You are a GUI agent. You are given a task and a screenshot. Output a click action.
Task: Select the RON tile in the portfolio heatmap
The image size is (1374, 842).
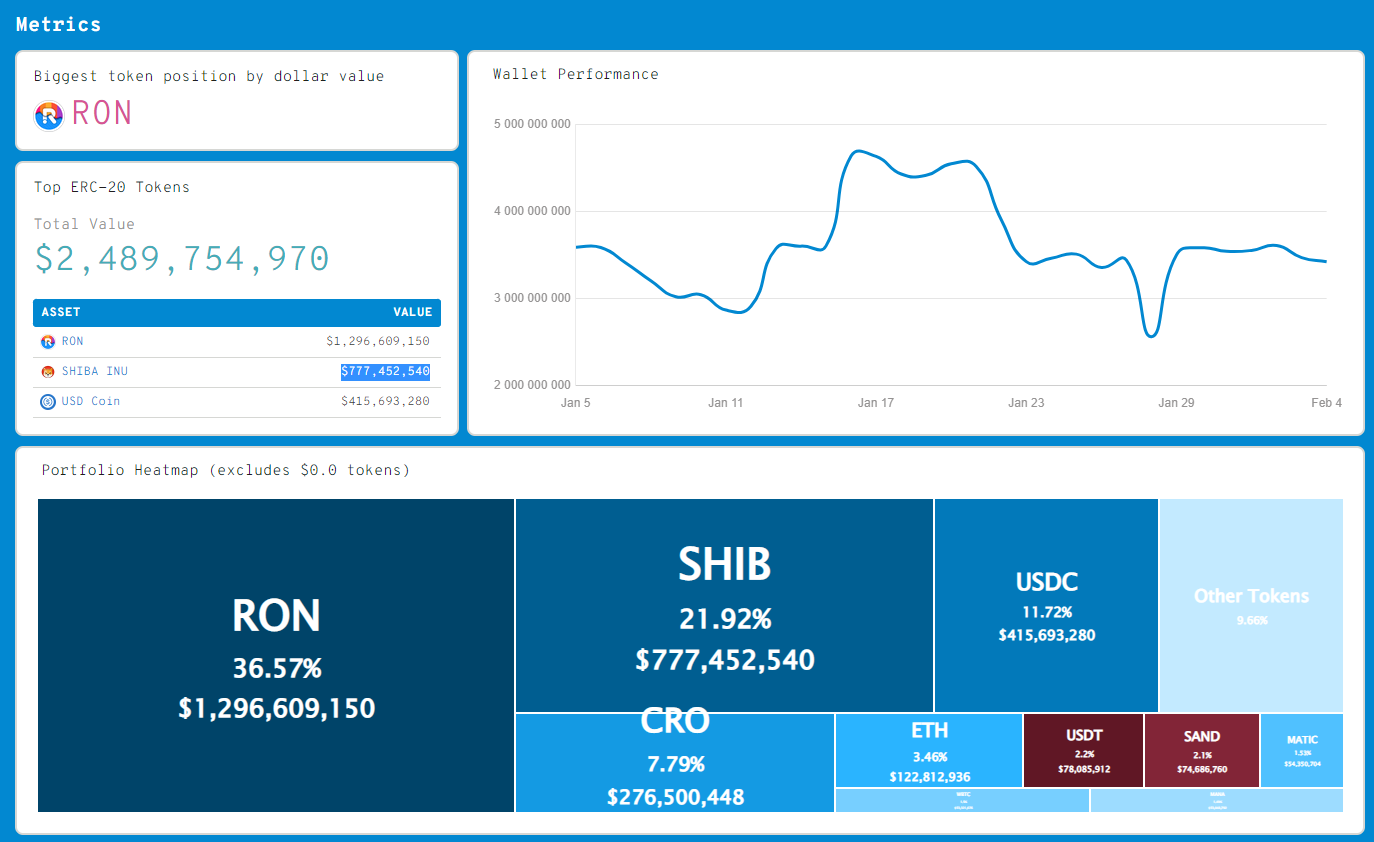click(x=276, y=656)
